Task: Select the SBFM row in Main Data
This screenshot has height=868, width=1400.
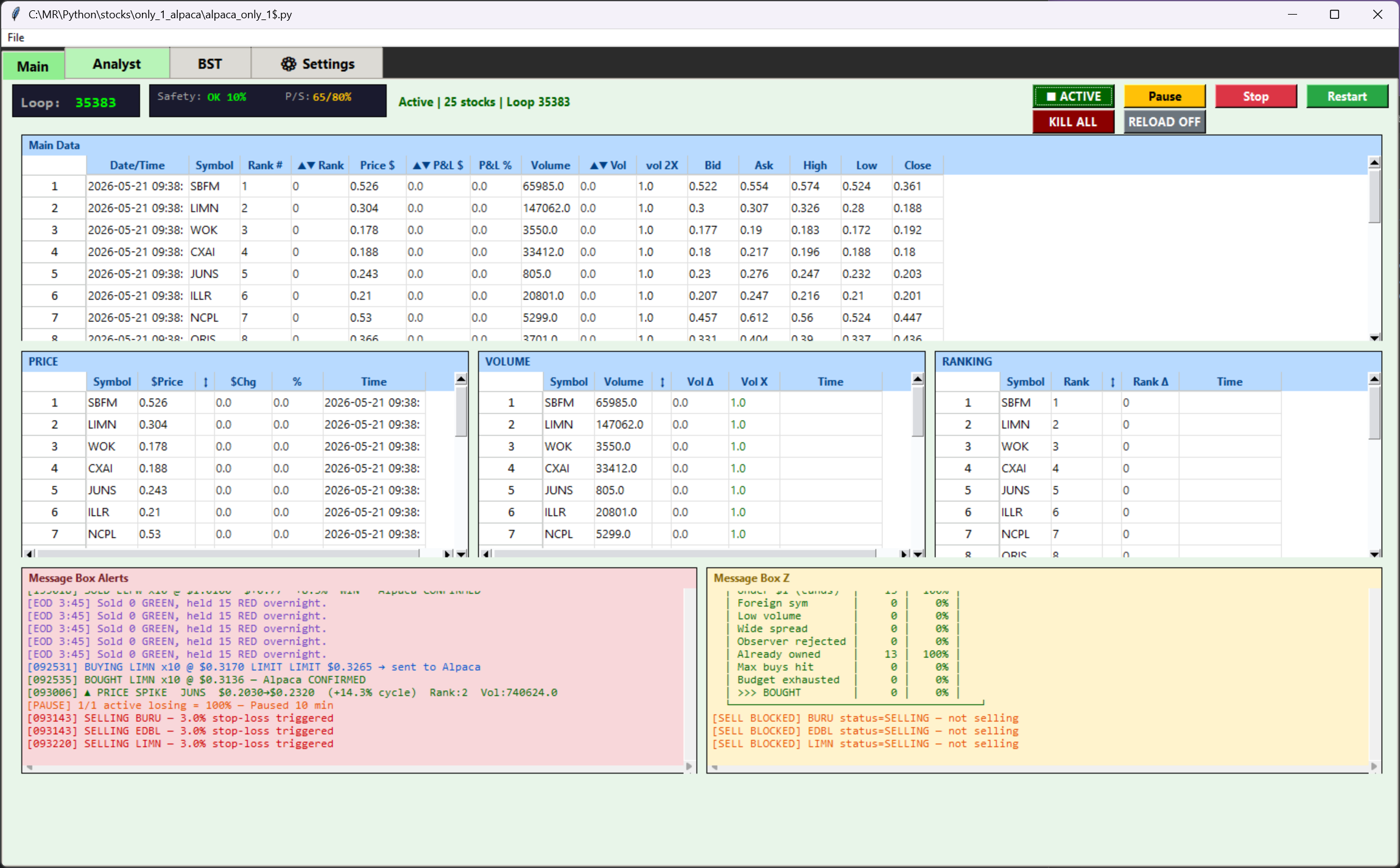Action: [482, 186]
